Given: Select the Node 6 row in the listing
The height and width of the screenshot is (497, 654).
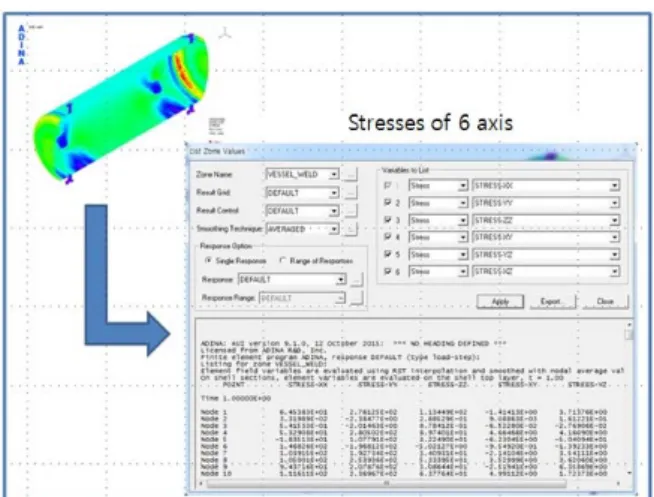Looking at the screenshot, I should click(x=404, y=446).
